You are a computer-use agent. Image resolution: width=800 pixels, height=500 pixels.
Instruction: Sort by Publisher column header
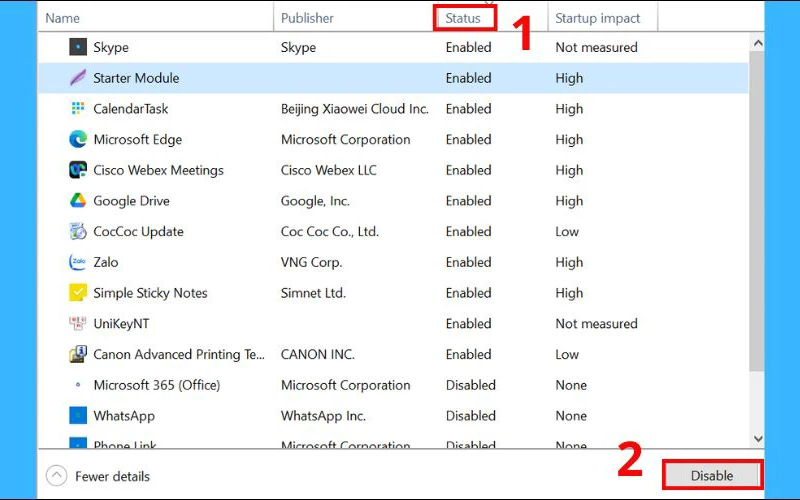[x=307, y=18]
